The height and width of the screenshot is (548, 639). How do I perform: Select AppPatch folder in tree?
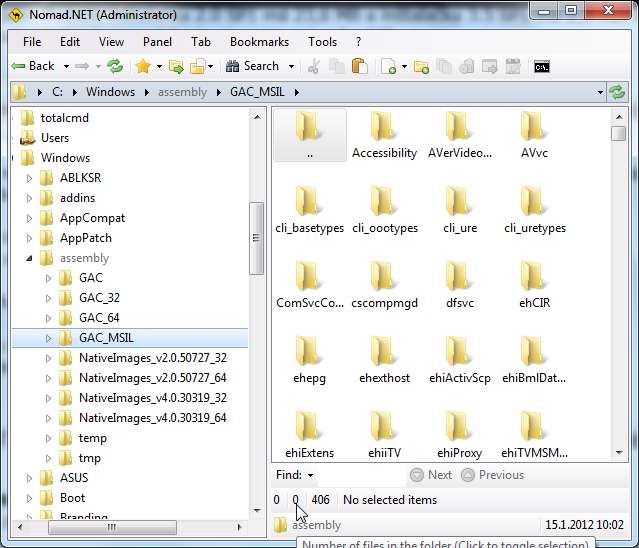tap(86, 238)
